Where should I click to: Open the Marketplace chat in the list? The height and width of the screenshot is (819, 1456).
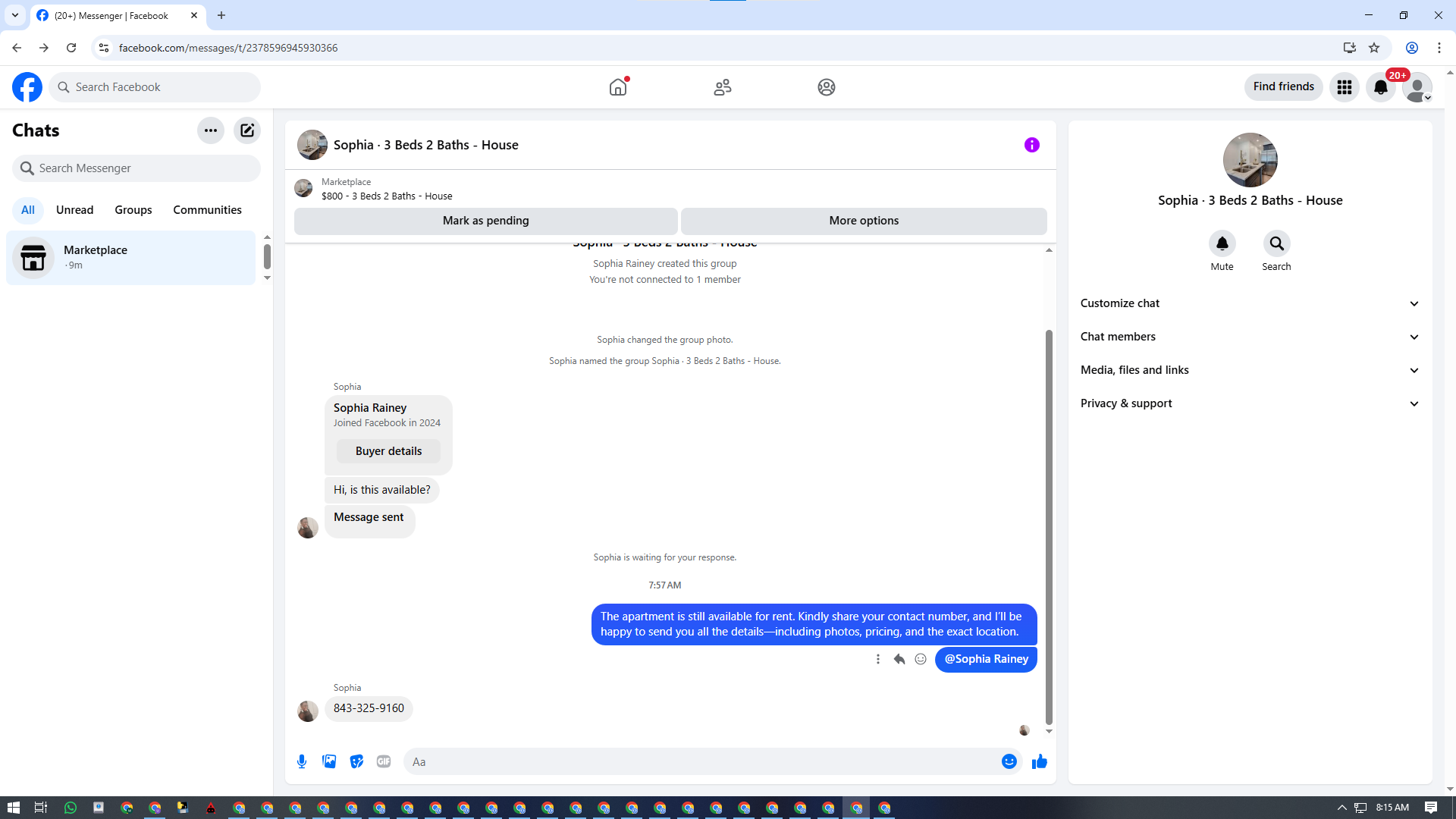[x=131, y=258]
